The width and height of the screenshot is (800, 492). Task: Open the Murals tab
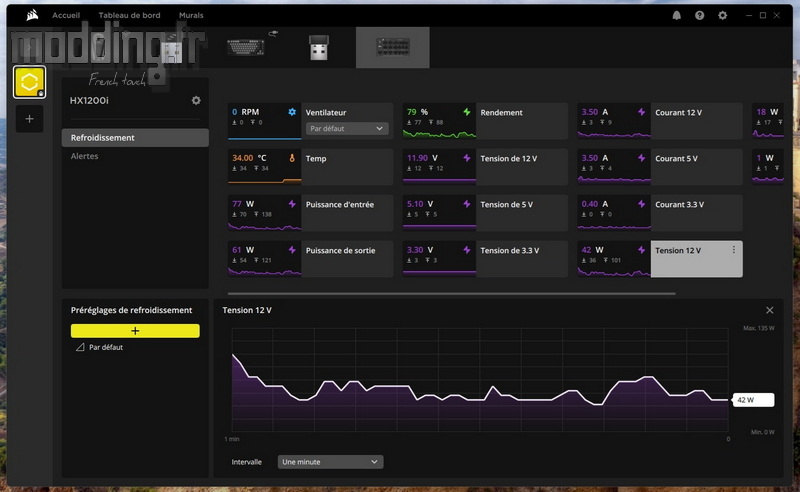191,15
